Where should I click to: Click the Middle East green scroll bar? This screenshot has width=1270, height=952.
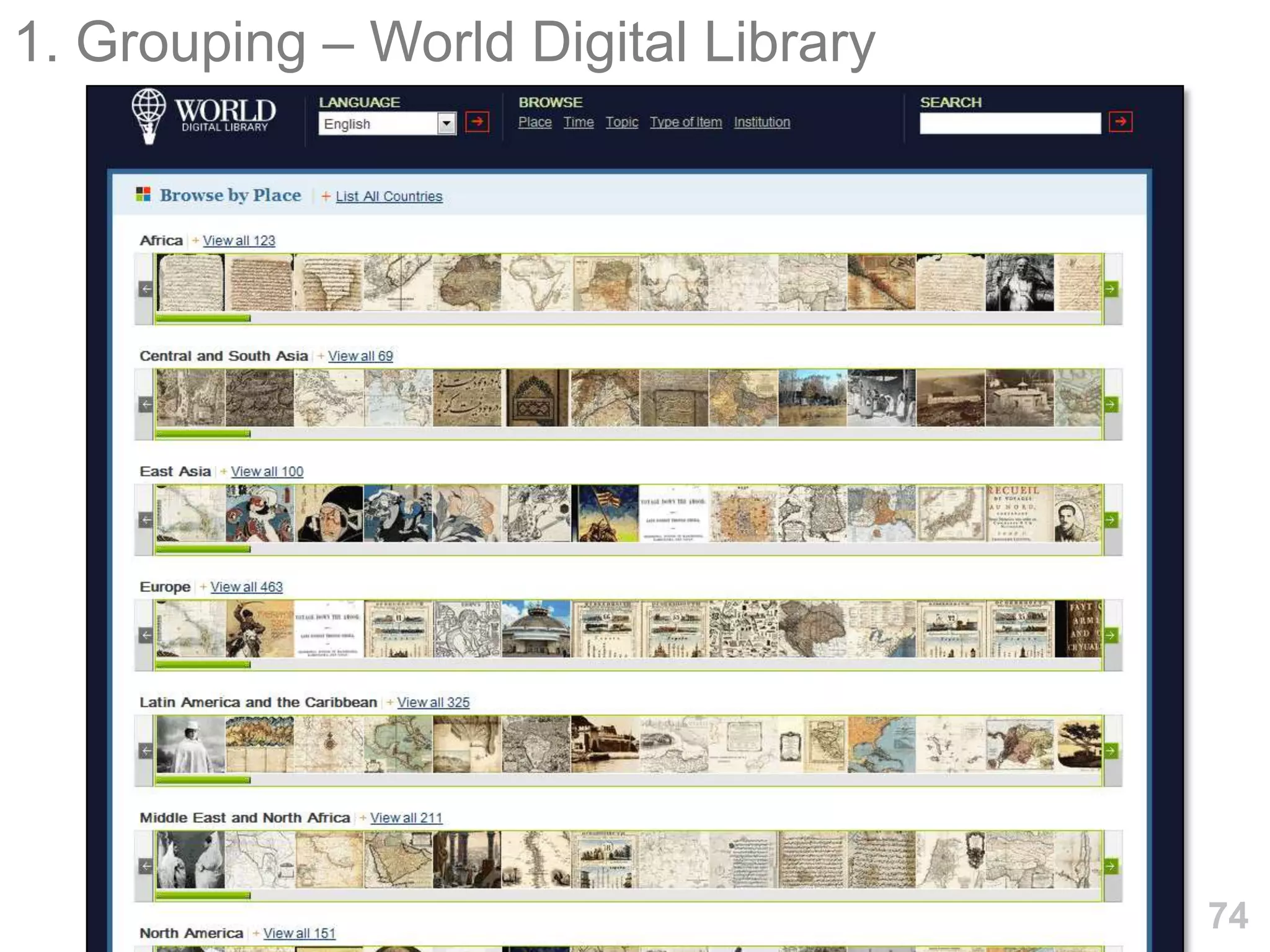[203, 895]
